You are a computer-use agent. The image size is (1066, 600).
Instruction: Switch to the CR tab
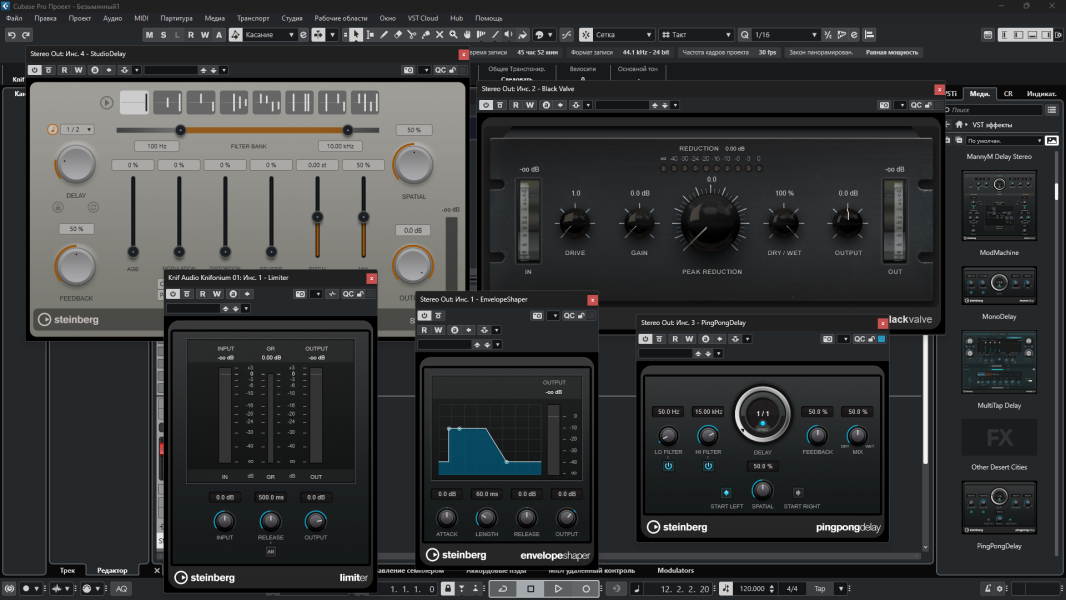tap(1008, 94)
